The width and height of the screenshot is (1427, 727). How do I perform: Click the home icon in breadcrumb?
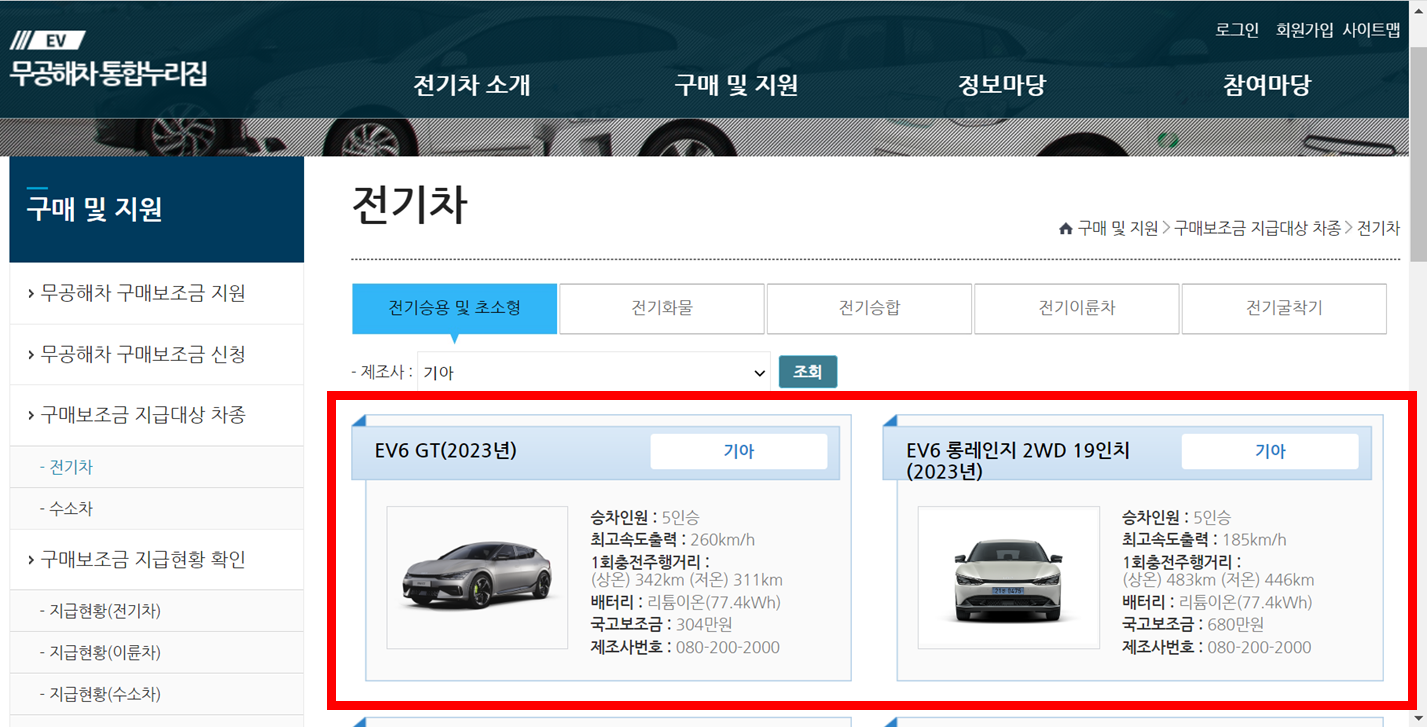[1065, 228]
